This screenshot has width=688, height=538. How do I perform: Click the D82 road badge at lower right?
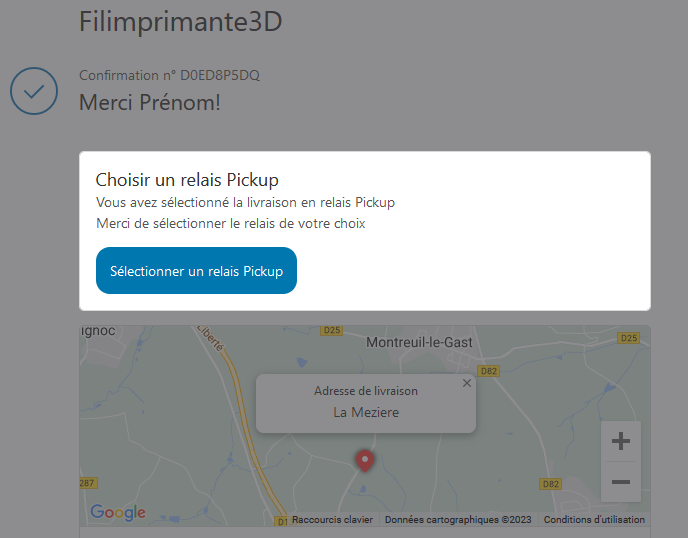coord(551,484)
